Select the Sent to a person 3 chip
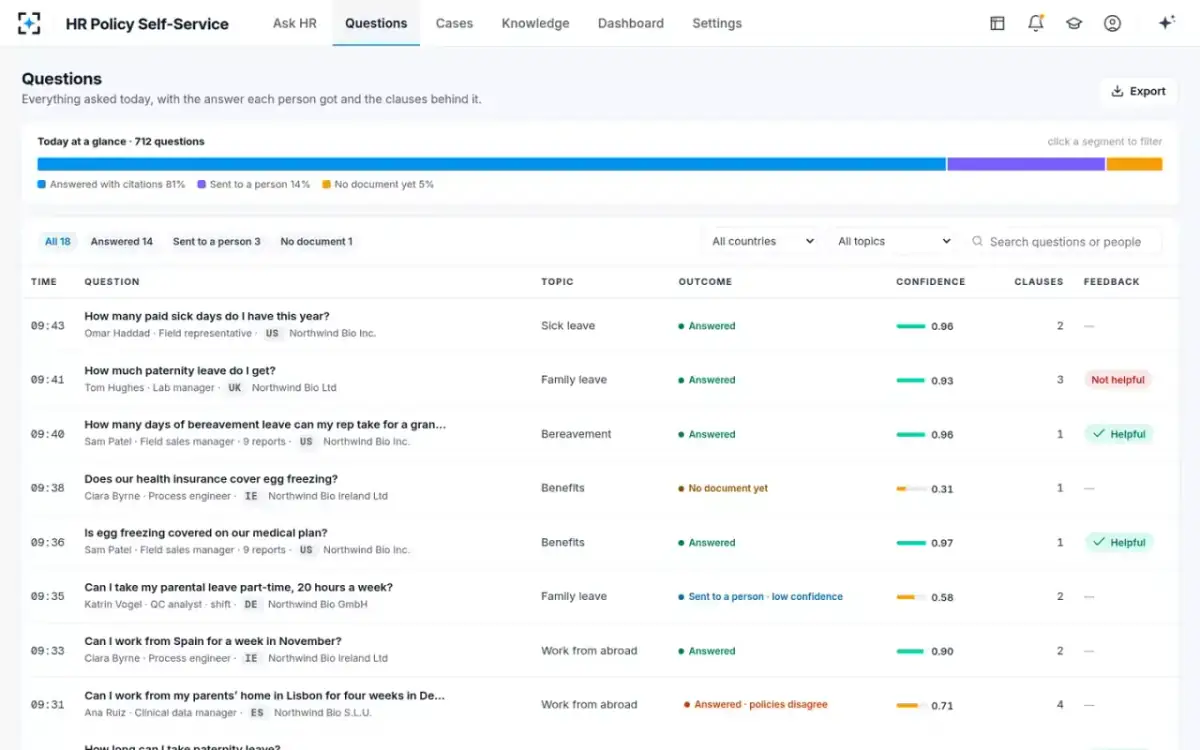This screenshot has height=750, width=1200. (x=216, y=241)
